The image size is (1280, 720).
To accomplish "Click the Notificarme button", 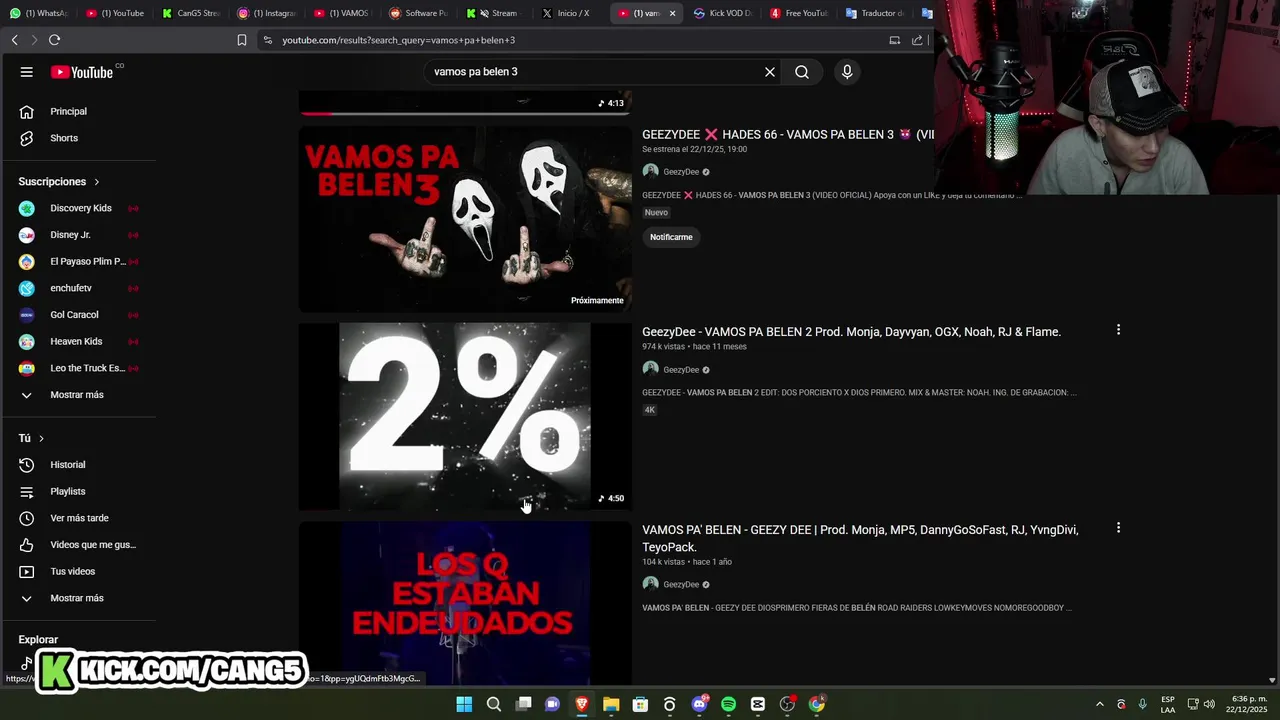I will click(671, 237).
